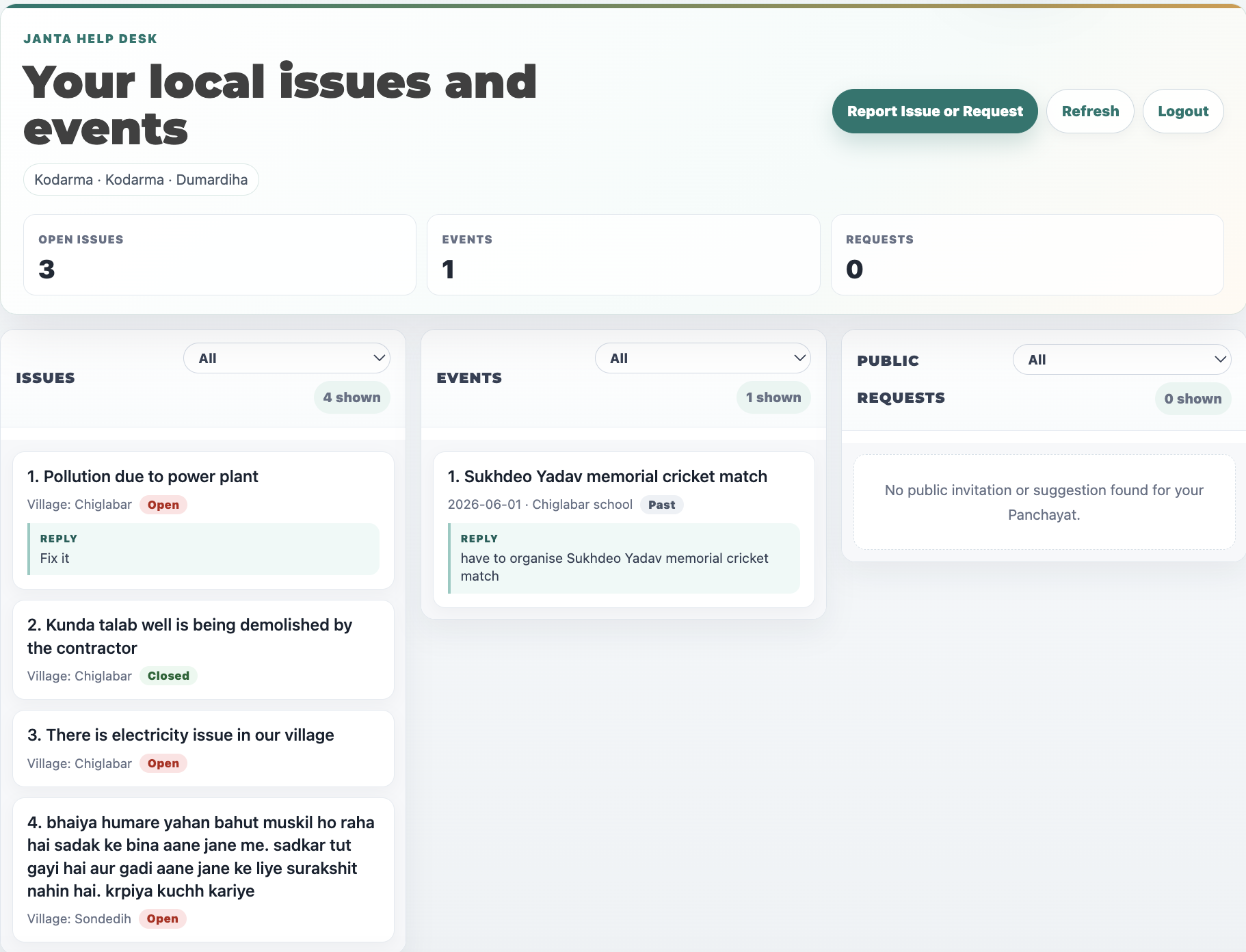Screen dimensions: 1246x952
Task: Click the '4 shown' issues counter
Action: 352,397
